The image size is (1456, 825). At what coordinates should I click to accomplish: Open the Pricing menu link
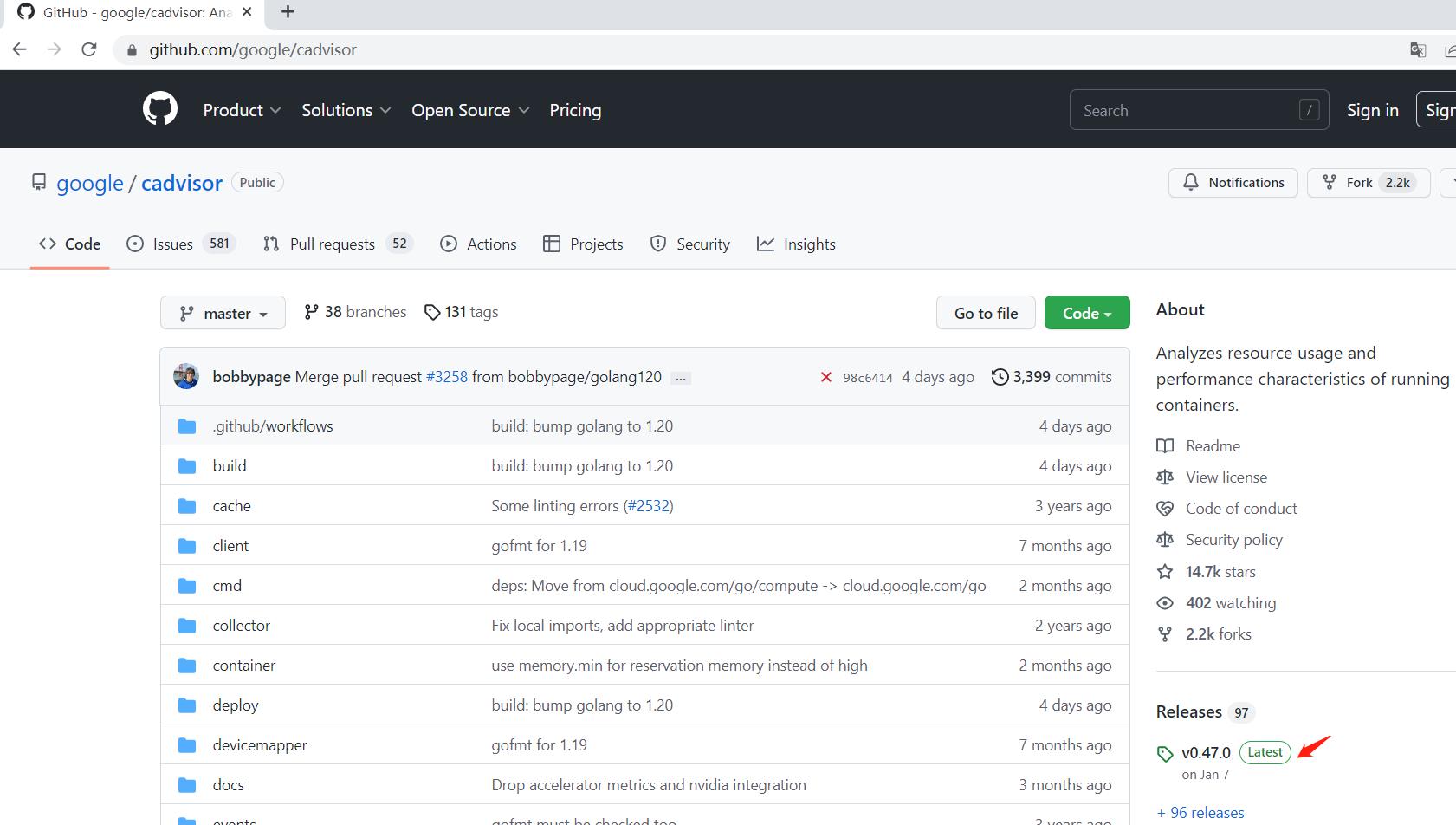pos(575,110)
